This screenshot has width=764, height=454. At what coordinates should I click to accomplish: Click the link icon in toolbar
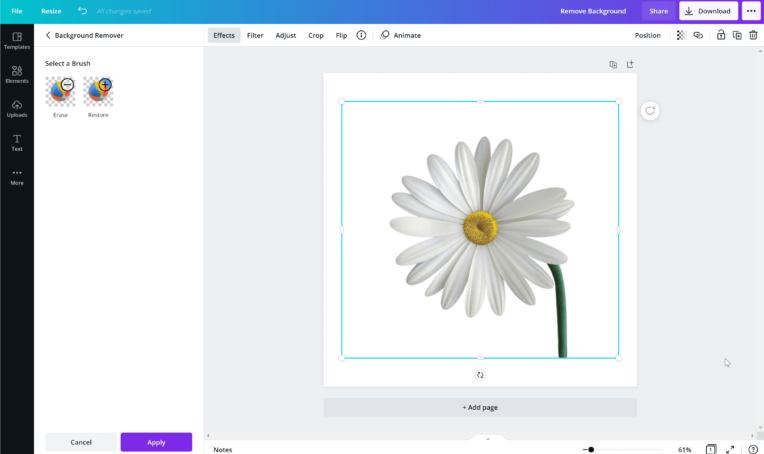pos(698,35)
